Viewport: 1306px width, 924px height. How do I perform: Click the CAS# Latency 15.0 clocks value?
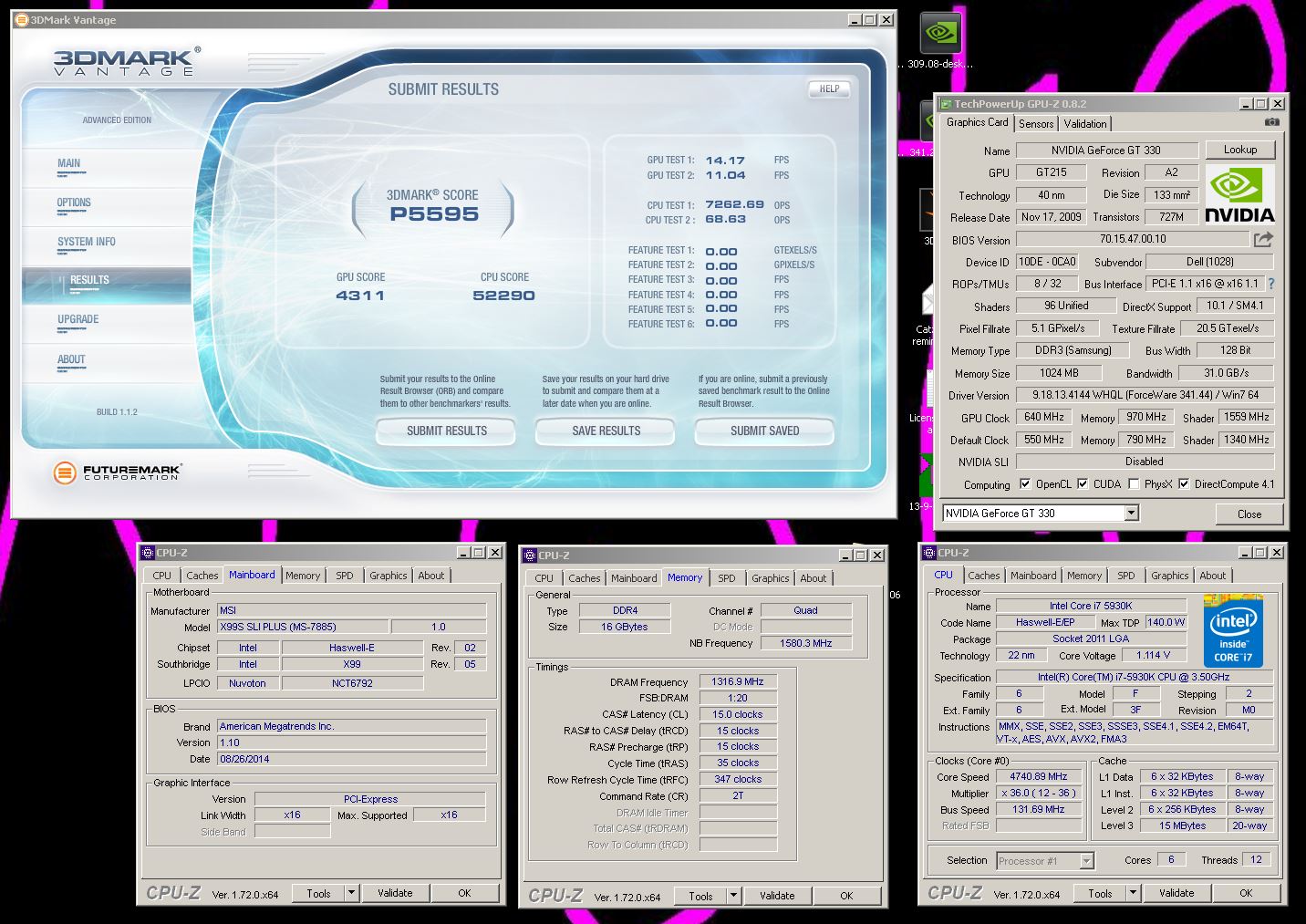coord(738,714)
